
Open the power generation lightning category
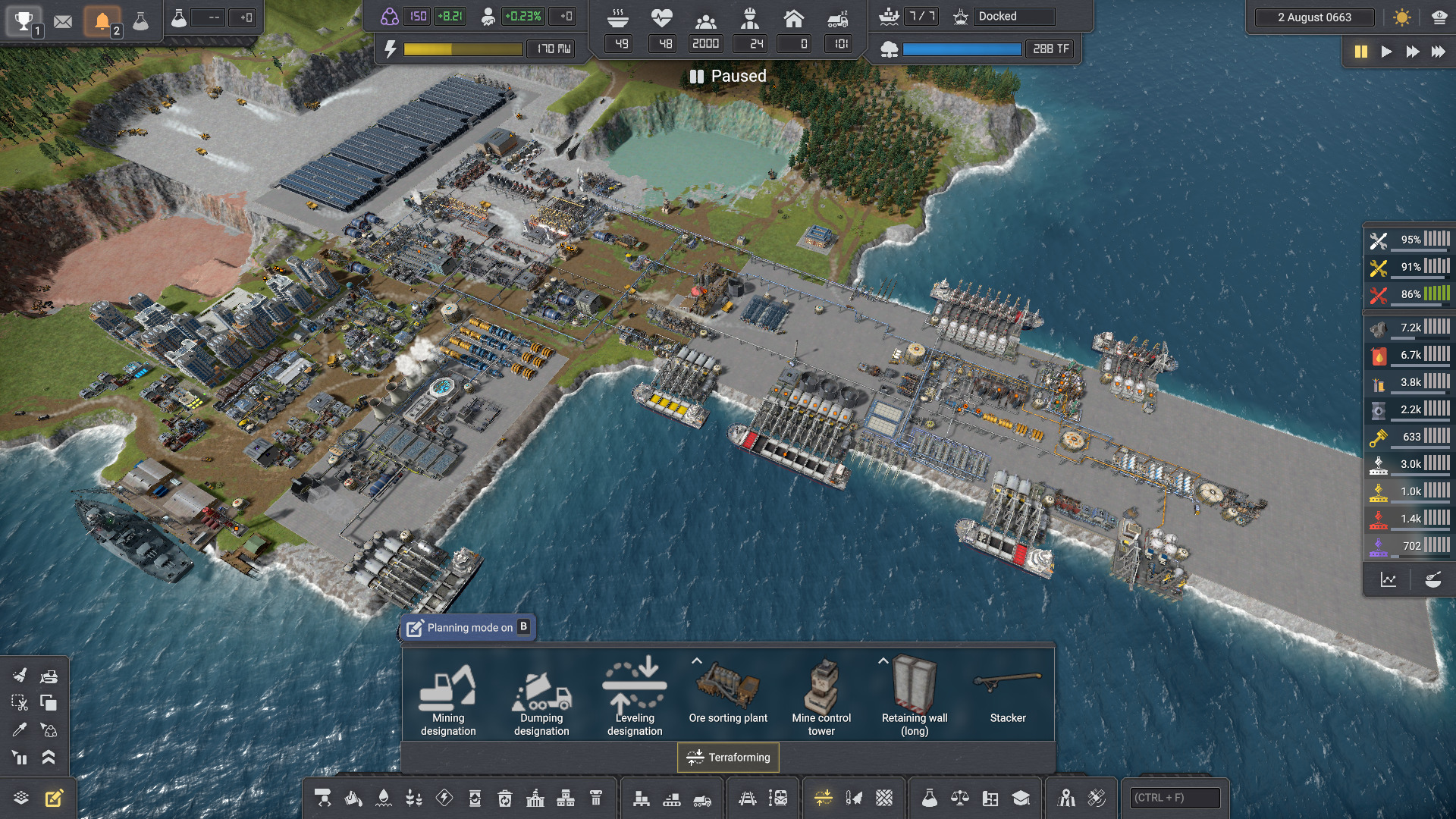[444, 798]
